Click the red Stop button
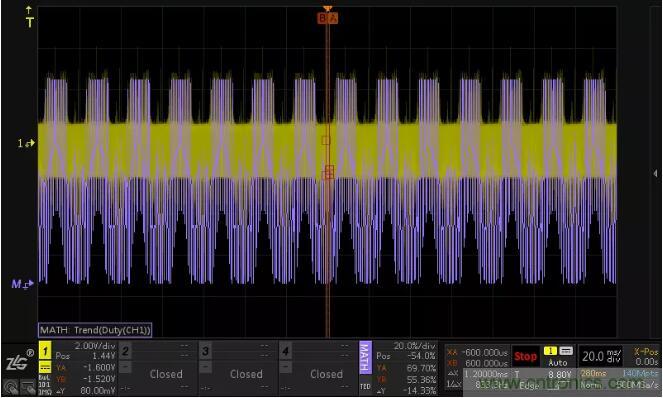Viewport: 663px width, 398px height. pyautogui.click(x=526, y=357)
